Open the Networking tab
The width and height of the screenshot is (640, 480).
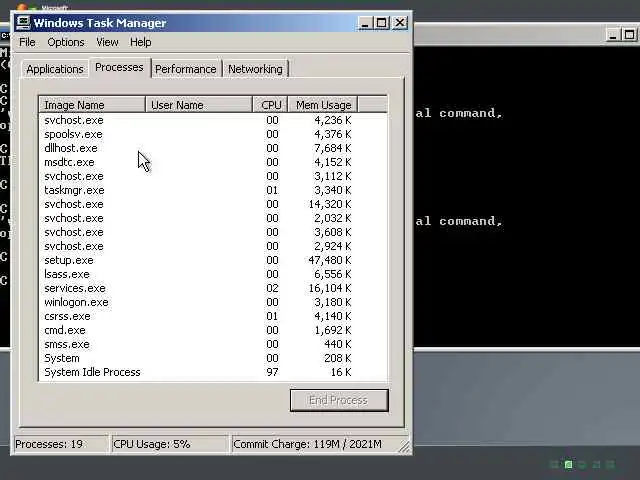point(255,69)
